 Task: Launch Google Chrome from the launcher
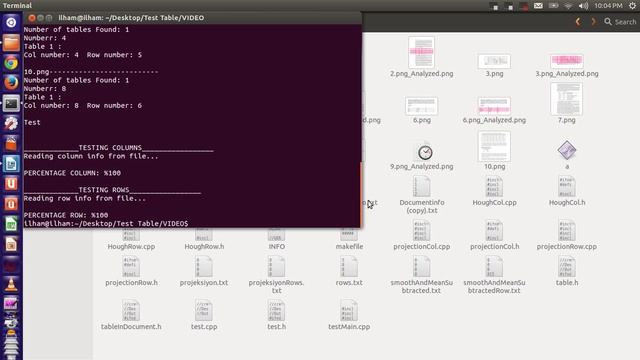tap(11, 63)
